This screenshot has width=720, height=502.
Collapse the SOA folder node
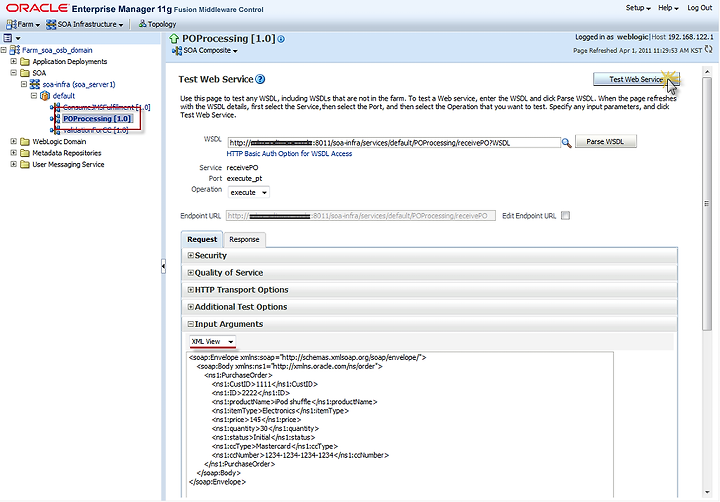[14, 73]
